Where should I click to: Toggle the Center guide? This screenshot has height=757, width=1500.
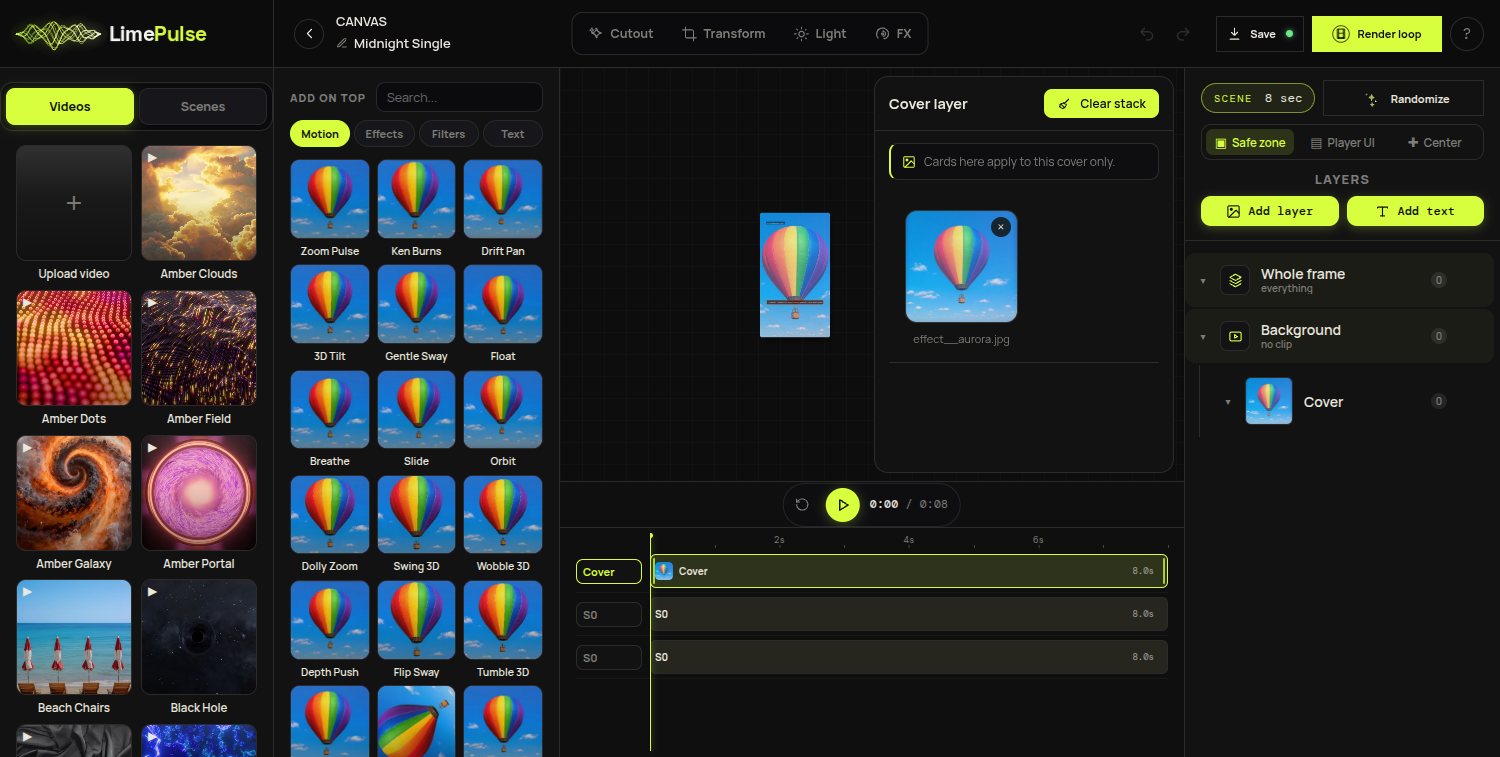point(1435,143)
